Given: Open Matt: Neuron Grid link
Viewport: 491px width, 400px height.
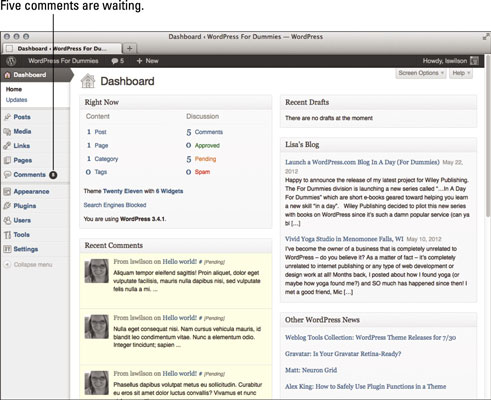Looking at the screenshot, I should coord(311,370).
